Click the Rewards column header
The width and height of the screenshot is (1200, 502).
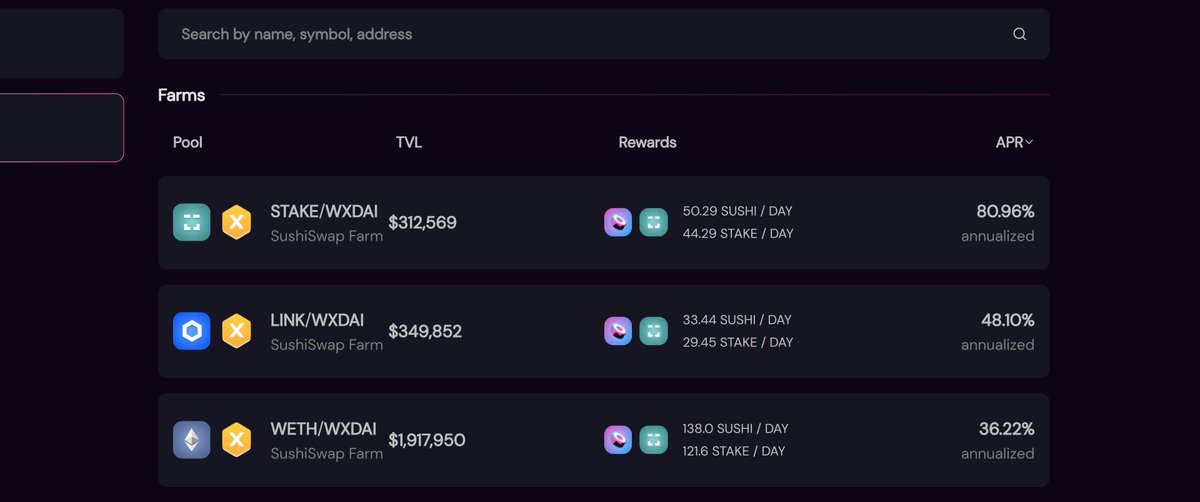(x=648, y=142)
